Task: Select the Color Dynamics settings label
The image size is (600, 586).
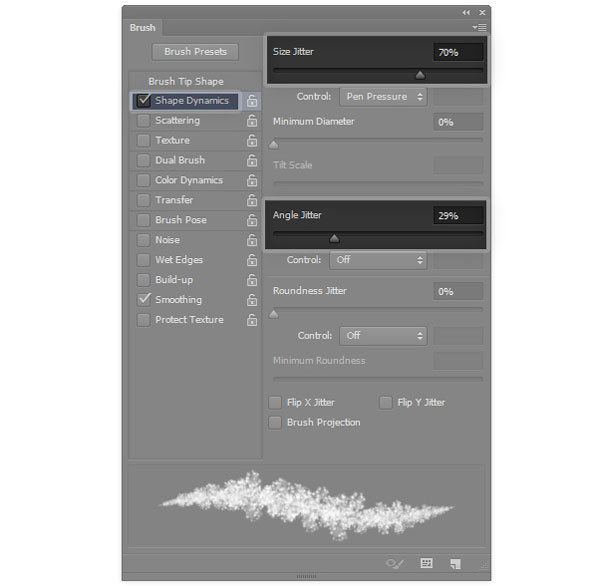Action: 189,180
